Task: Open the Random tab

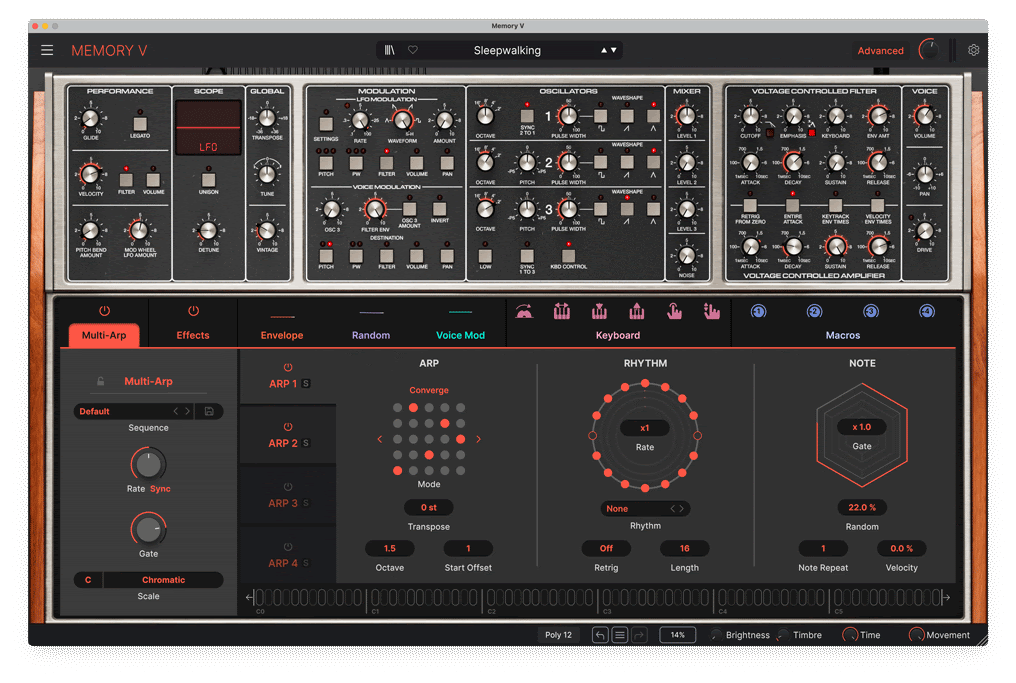Action: point(371,335)
